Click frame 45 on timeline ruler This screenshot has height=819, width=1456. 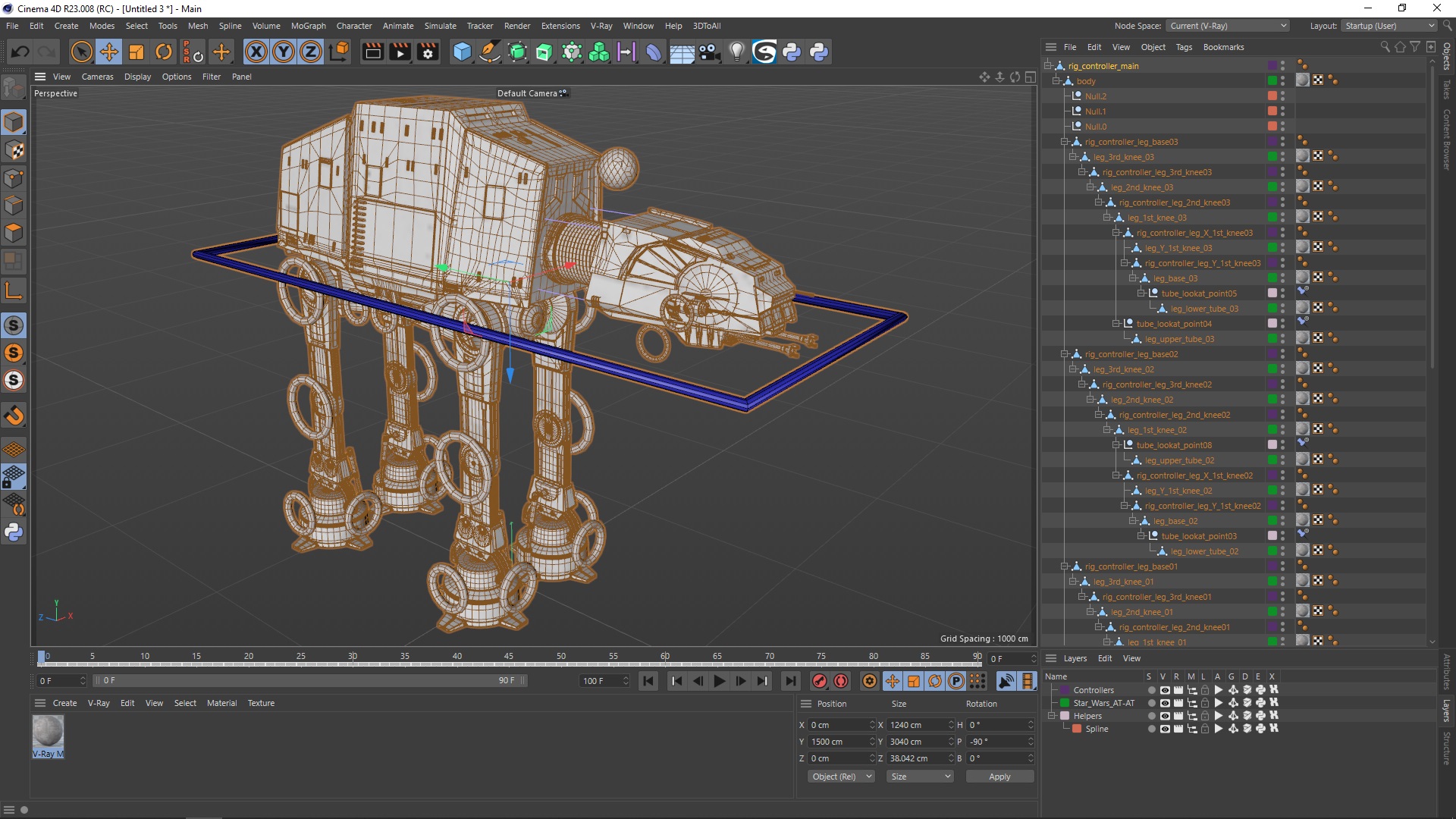pos(509,657)
